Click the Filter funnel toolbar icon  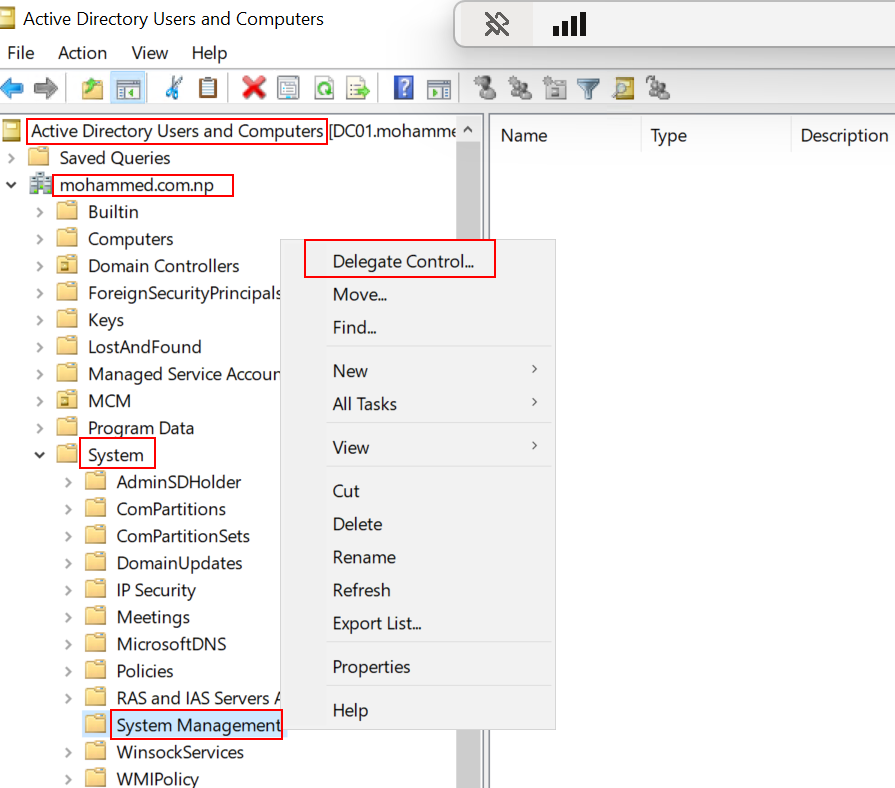tap(588, 88)
